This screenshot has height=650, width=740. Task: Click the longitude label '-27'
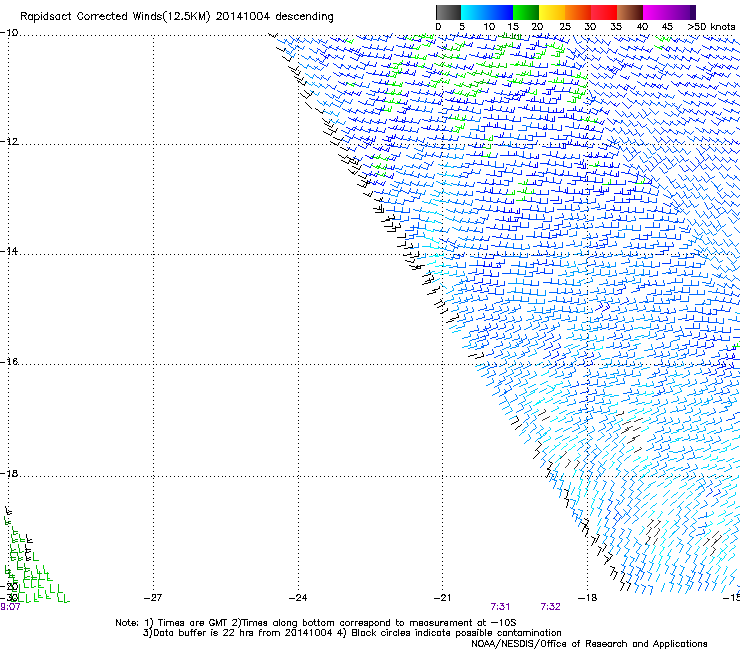point(153,598)
